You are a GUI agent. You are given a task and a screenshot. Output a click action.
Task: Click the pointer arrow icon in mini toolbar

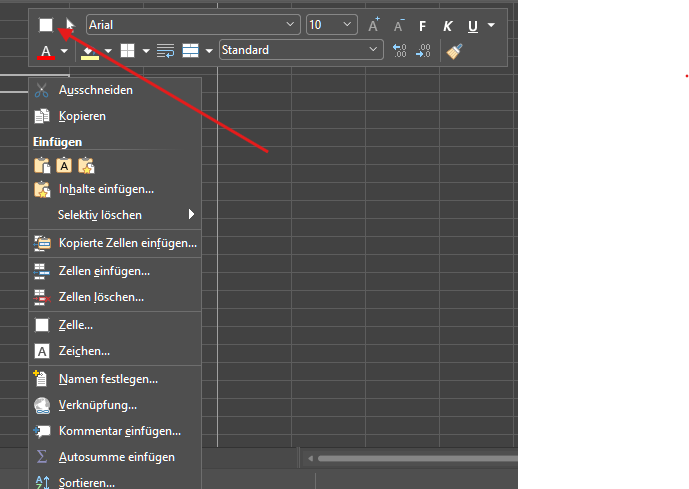70,25
